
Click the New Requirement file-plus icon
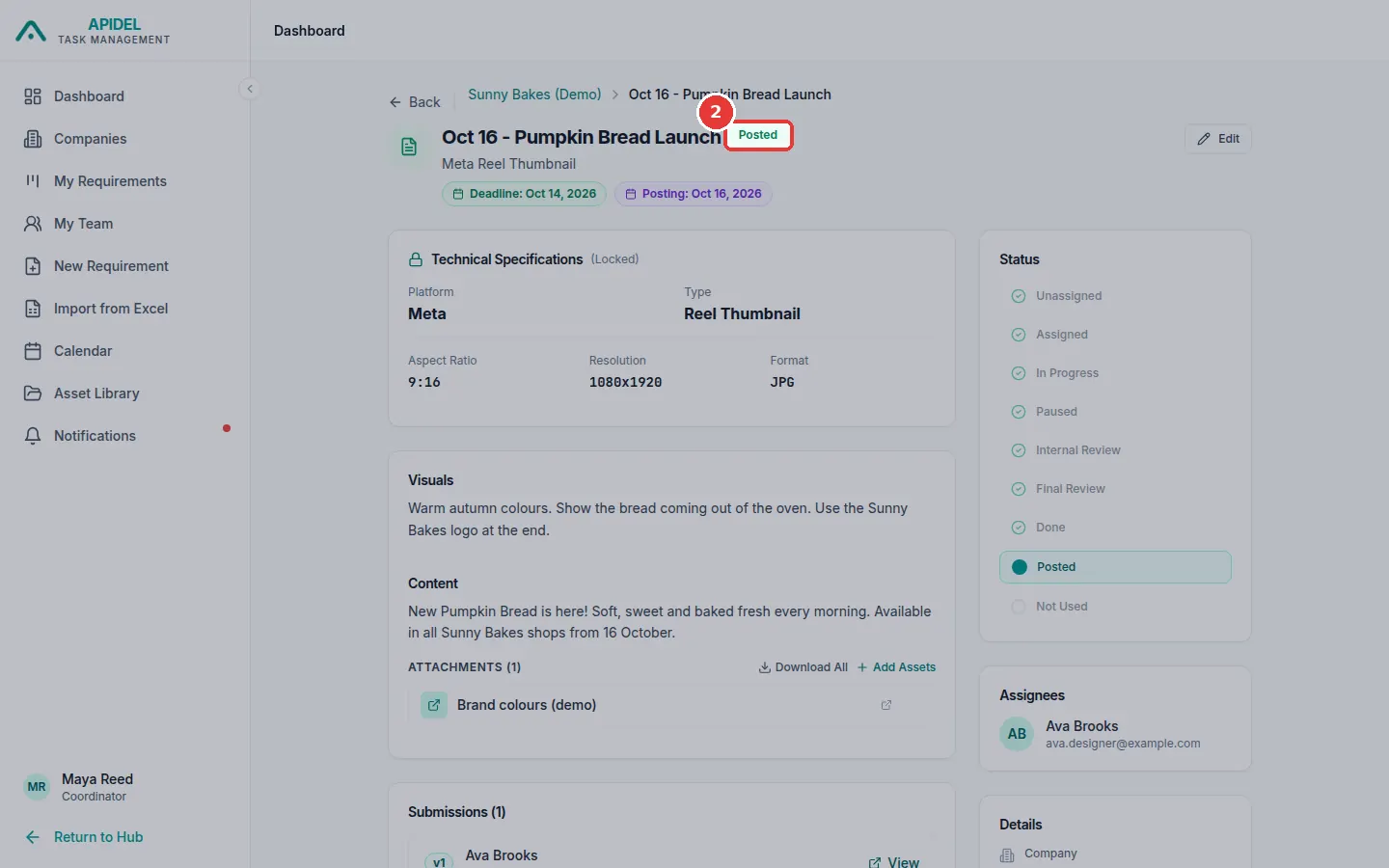click(33, 266)
